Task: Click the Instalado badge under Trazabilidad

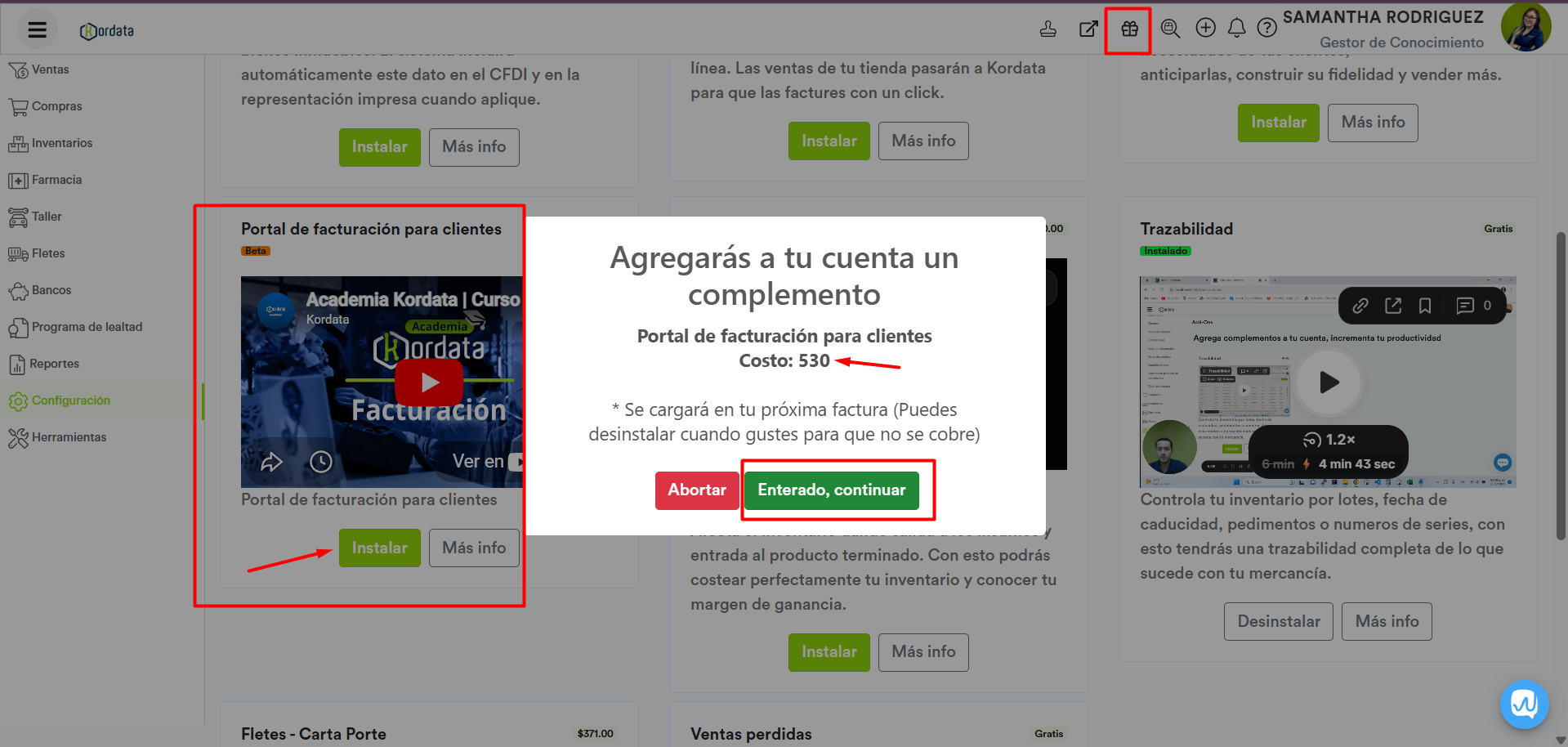Action: [x=1165, y=251]
